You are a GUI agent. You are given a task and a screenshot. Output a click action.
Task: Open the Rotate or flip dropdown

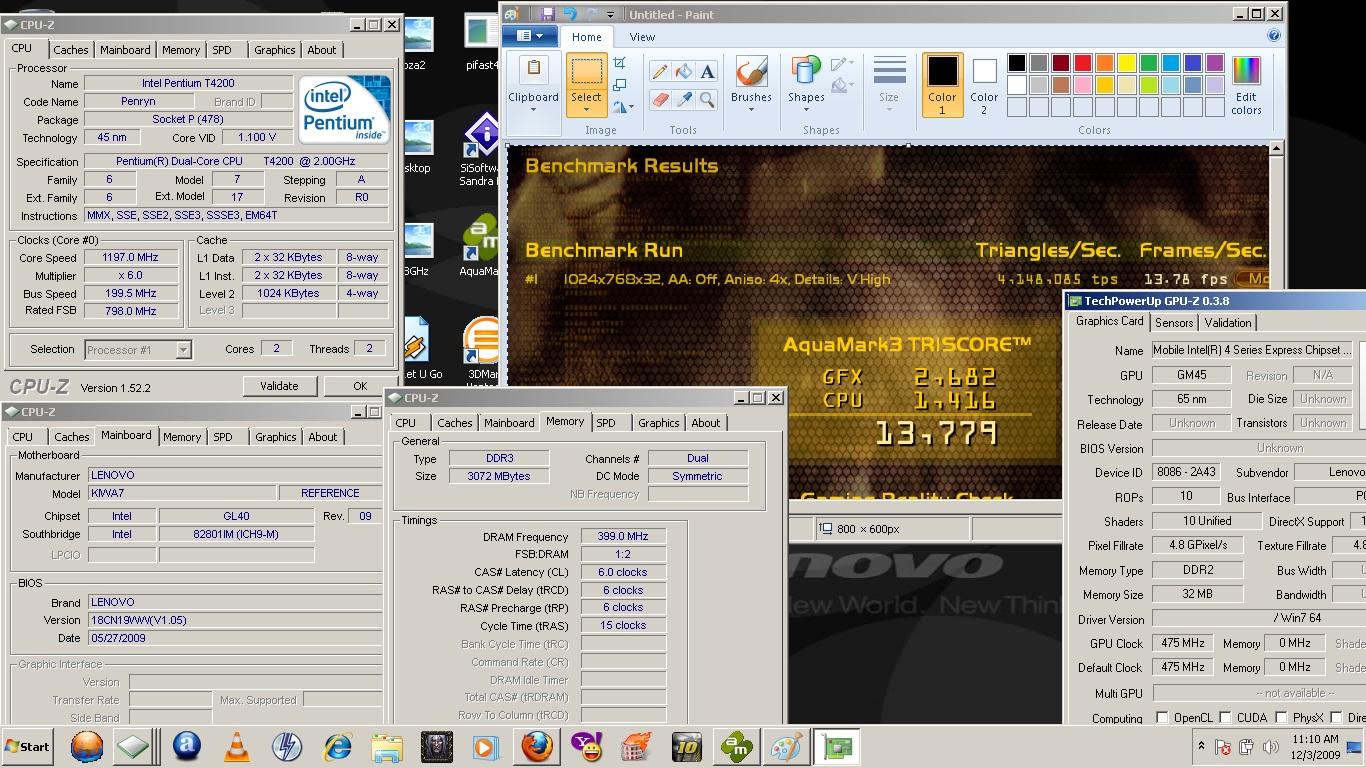tap(623, 106)
